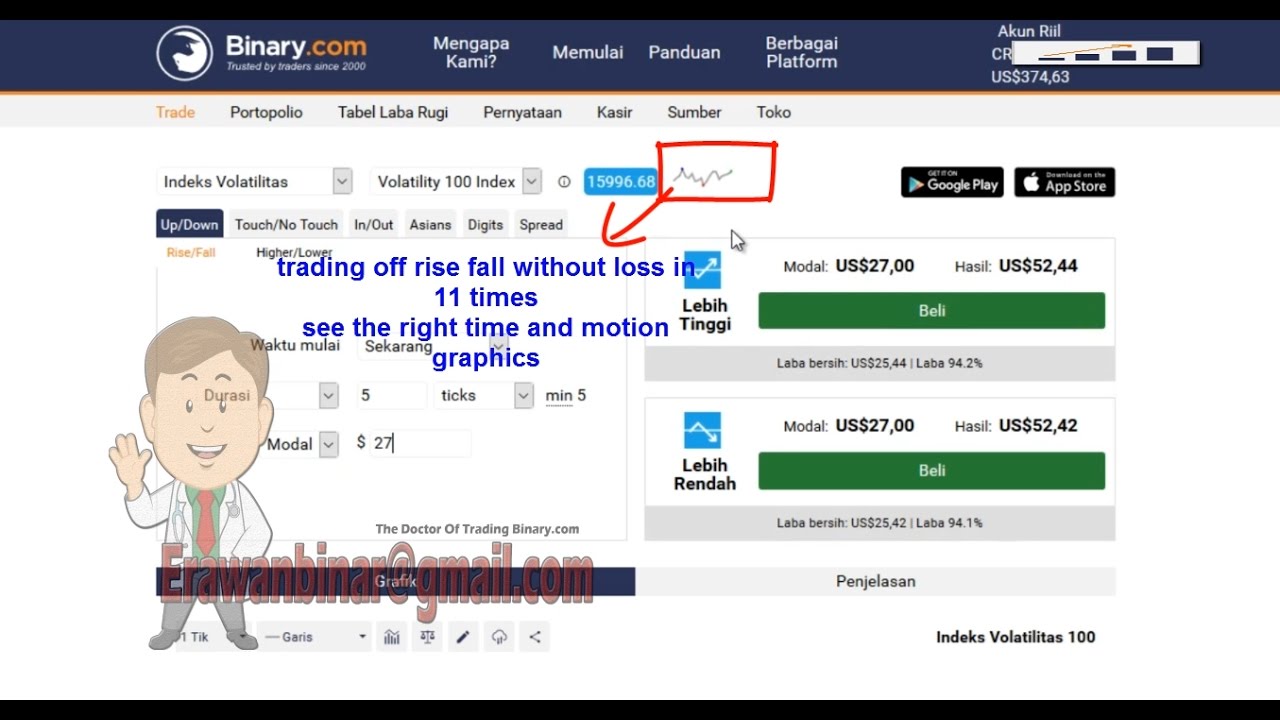Click the Memulai header link
Viewport: 1280px width, 720px height.
coord(588,53)
